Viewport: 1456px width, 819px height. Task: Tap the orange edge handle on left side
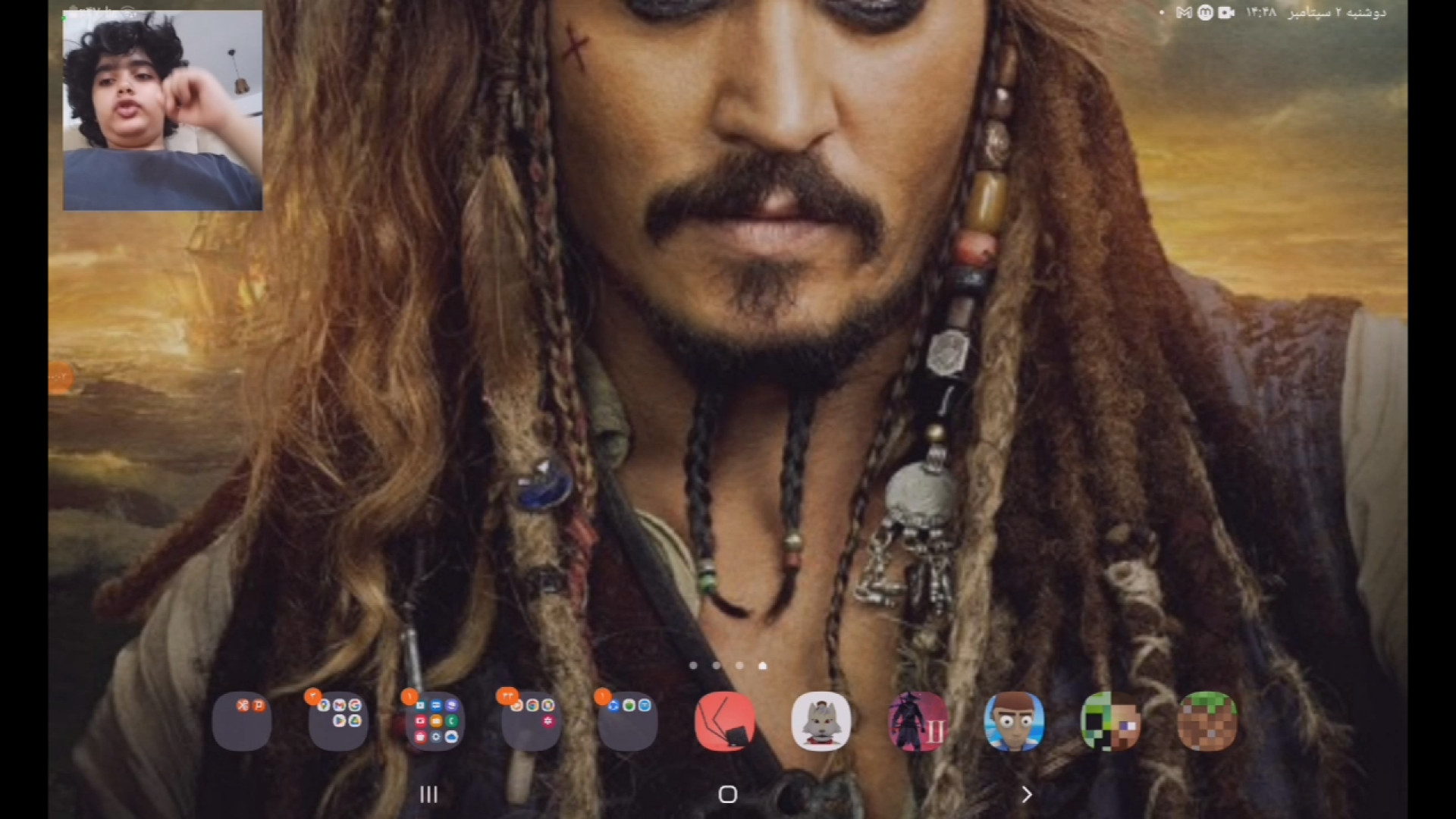[x=60, y=378]
